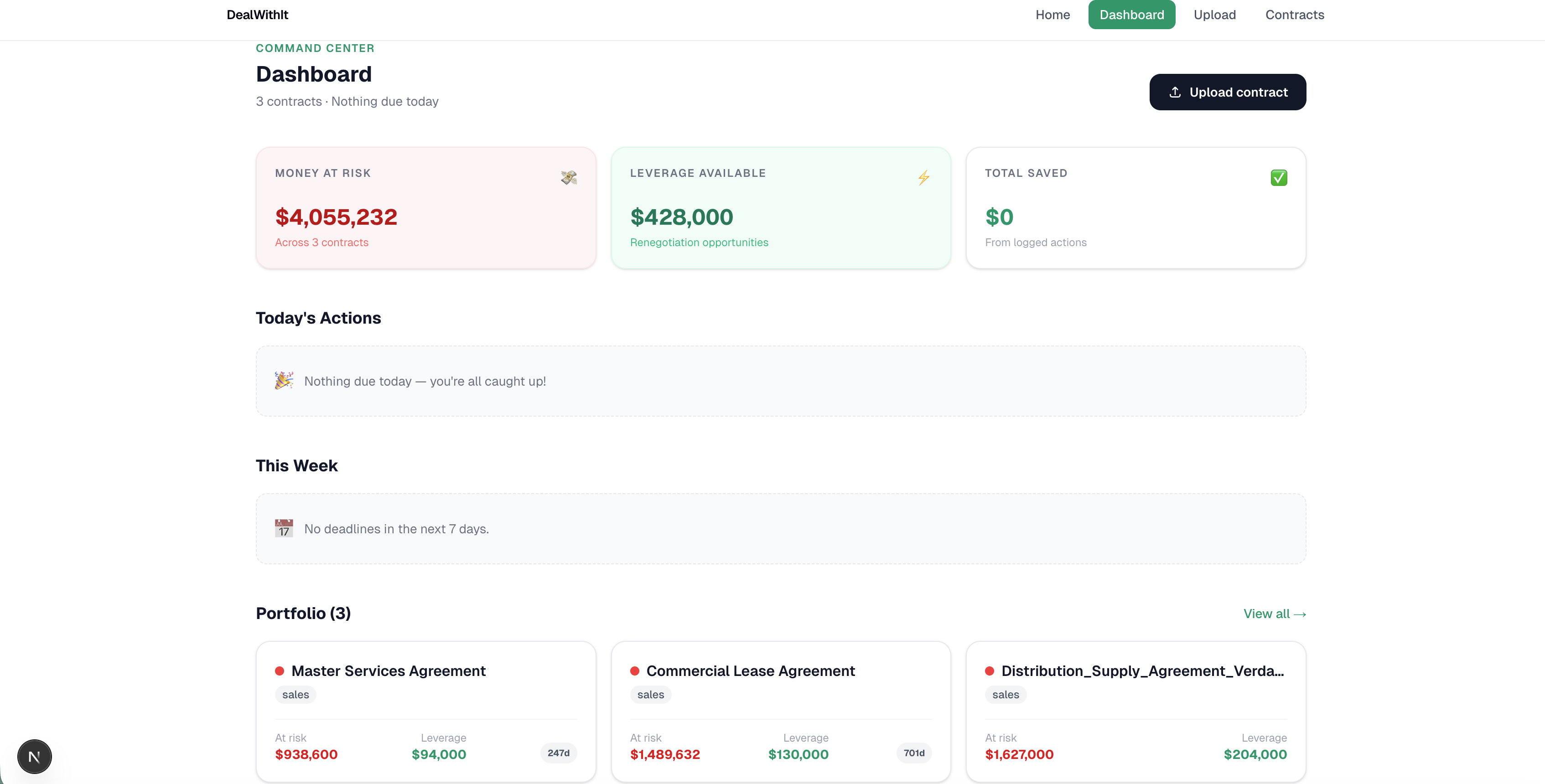Click the calendar icon in This Week section
1545x784 pixels.
[284, 528]
